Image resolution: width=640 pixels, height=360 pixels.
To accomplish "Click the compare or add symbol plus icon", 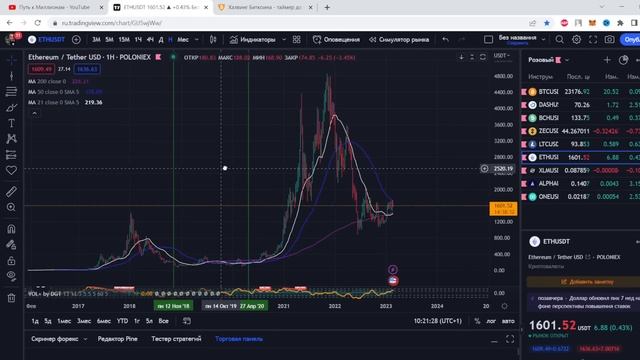I will (76, 40).
